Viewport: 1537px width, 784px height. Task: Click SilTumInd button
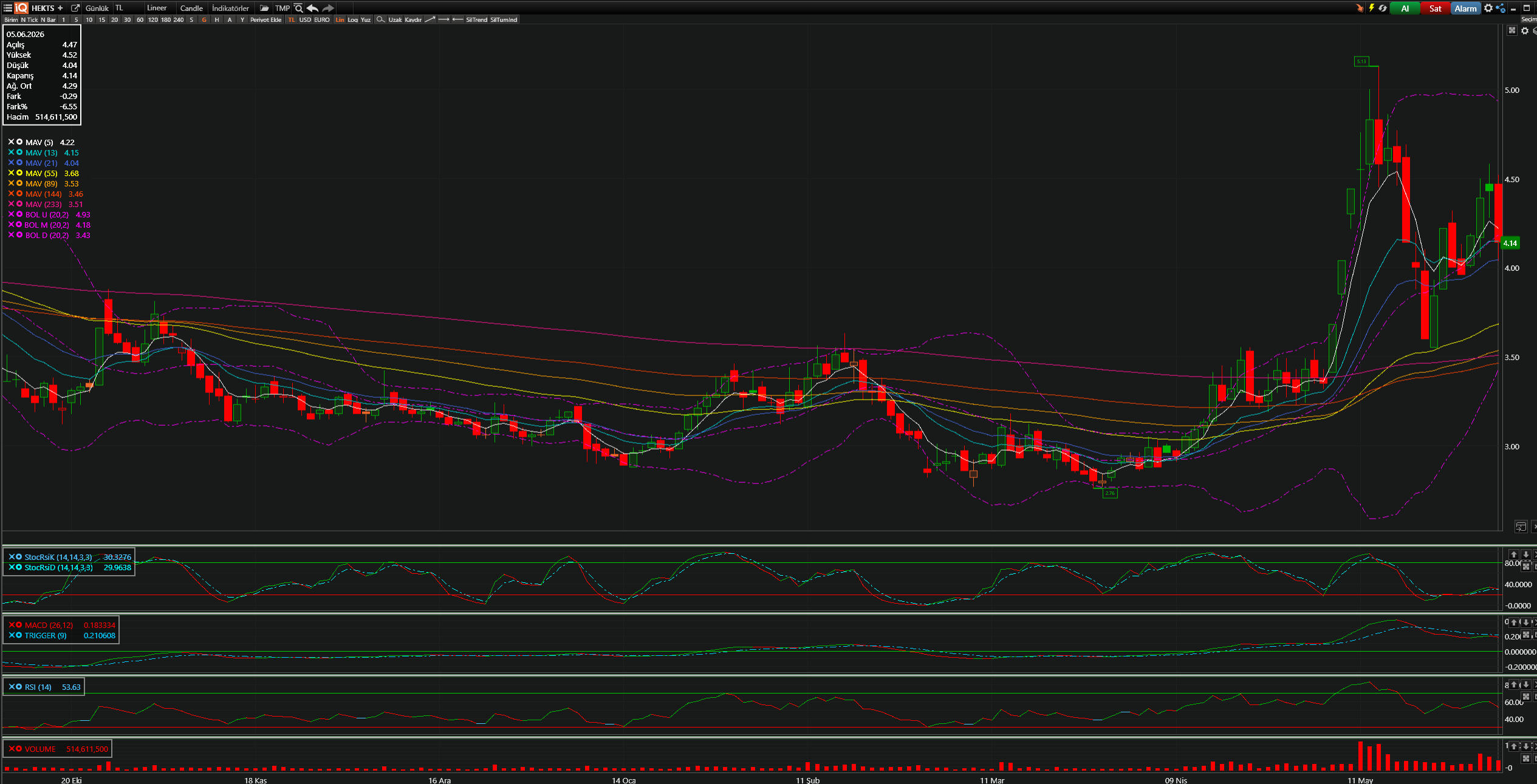[504, 19]
